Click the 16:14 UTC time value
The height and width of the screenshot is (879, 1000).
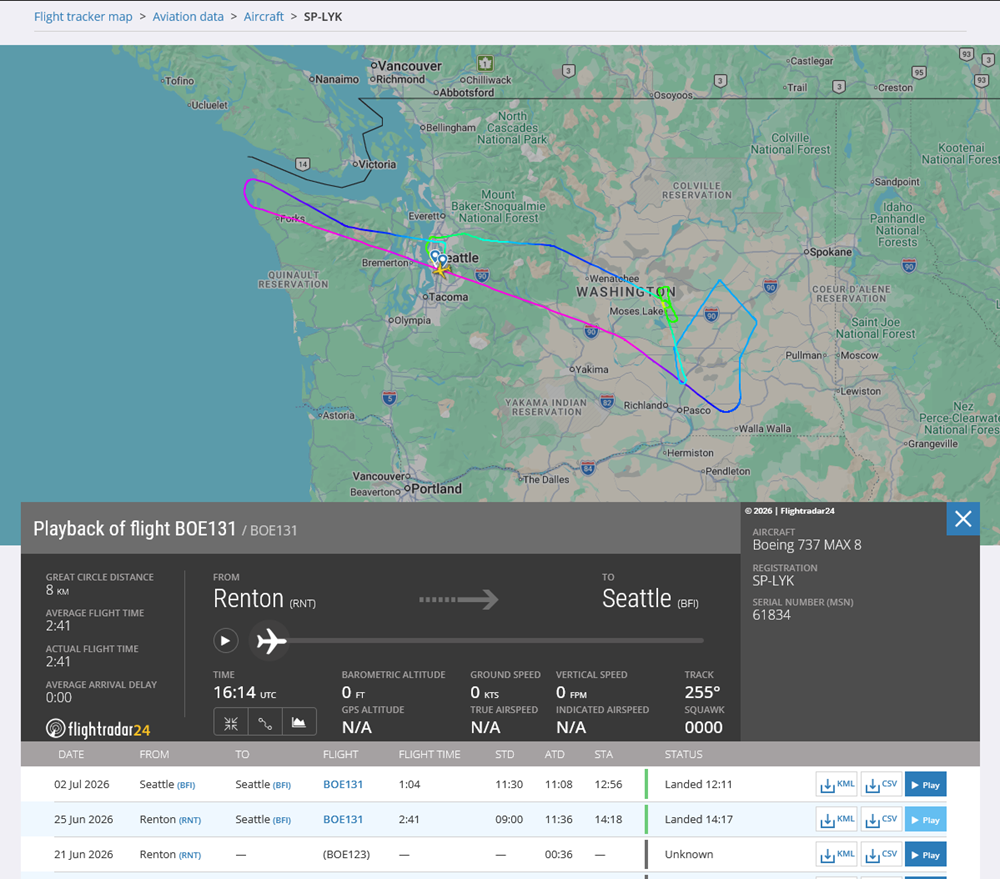coord(245,693)
